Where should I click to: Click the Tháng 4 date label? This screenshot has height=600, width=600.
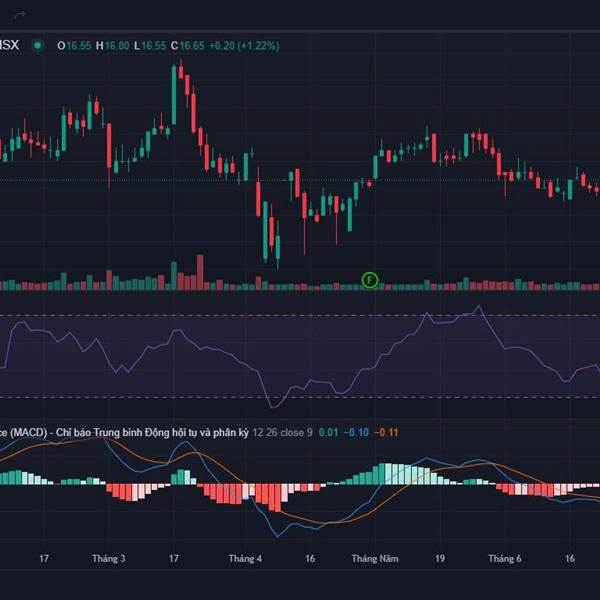(x=245, y=558)
